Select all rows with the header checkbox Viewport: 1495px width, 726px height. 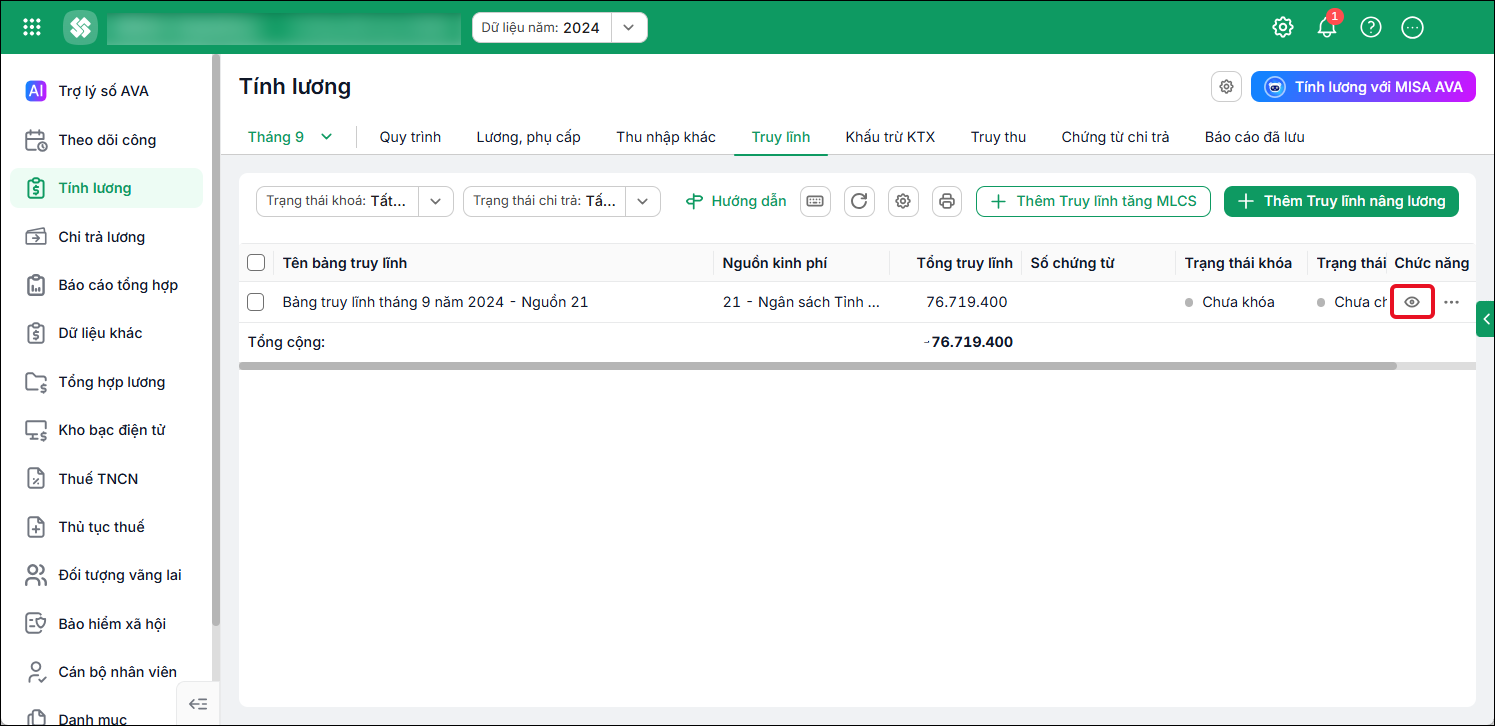(x=256, y=263)
